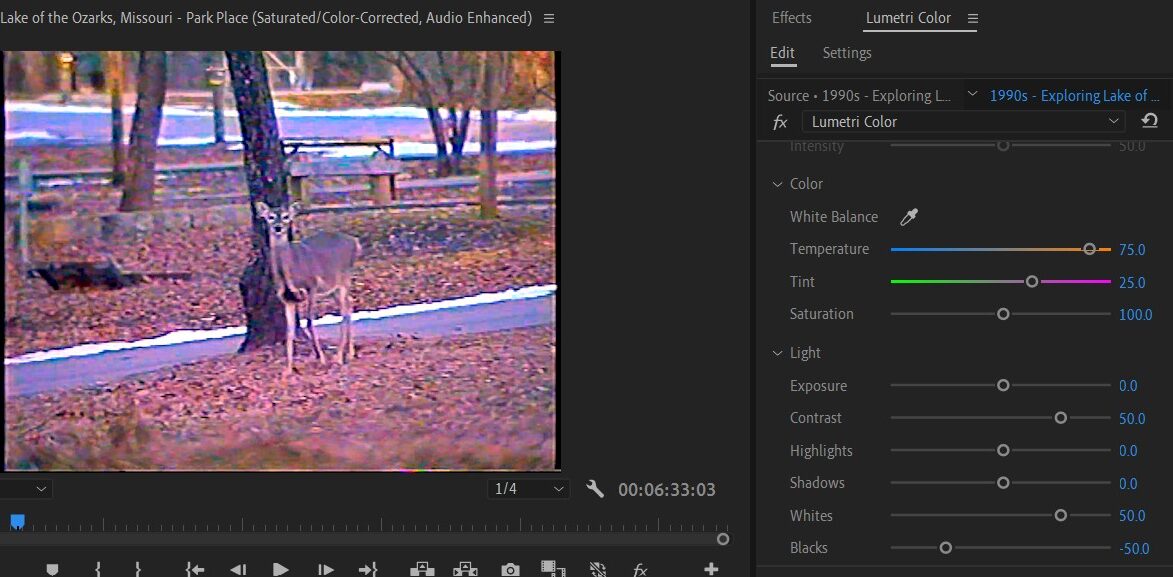Collapse the Light section
This screenshot has width=1173, height=577.
click(777, 353)
